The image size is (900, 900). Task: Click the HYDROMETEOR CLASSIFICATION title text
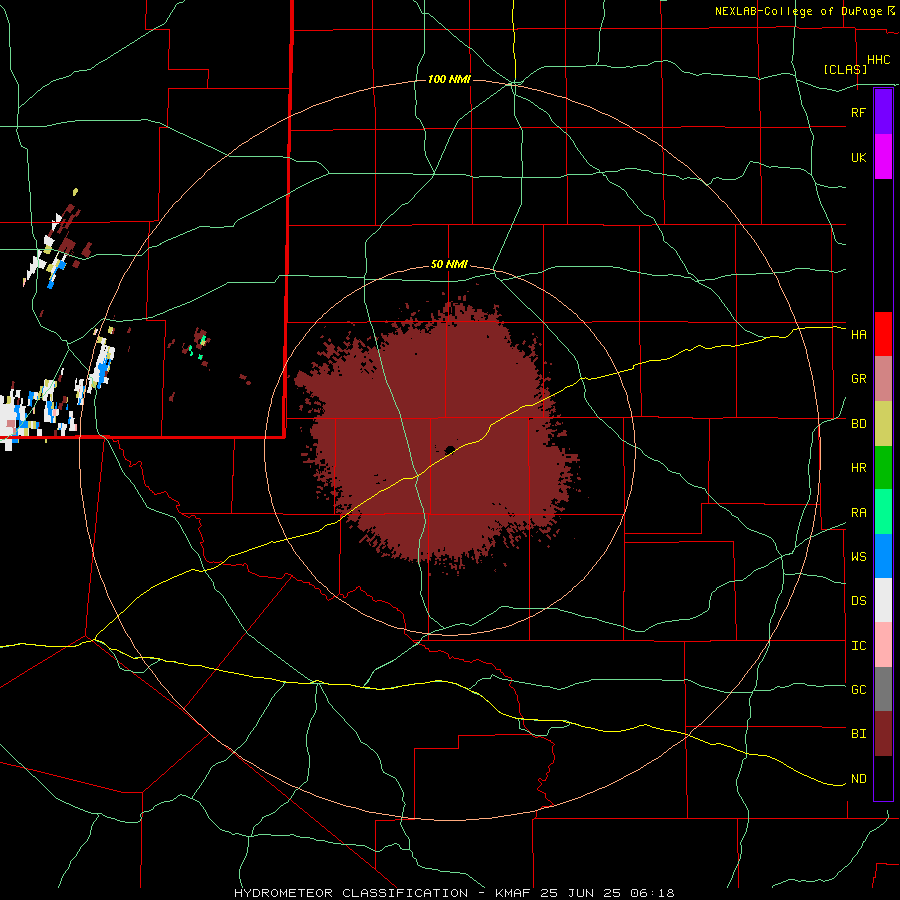[351, 893]
